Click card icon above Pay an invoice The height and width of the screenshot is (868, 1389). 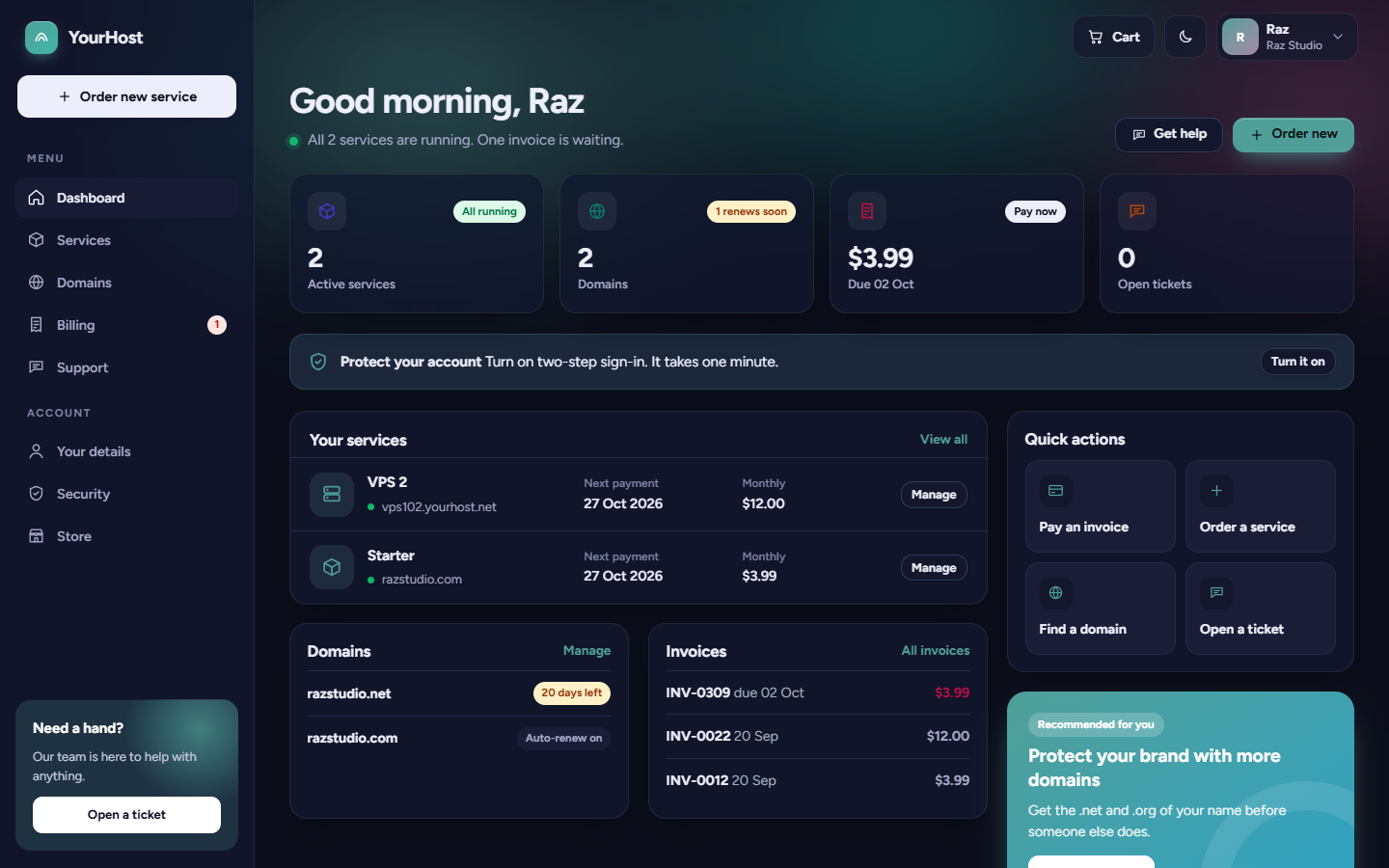pyautogui.click(x=1055, y=491)
